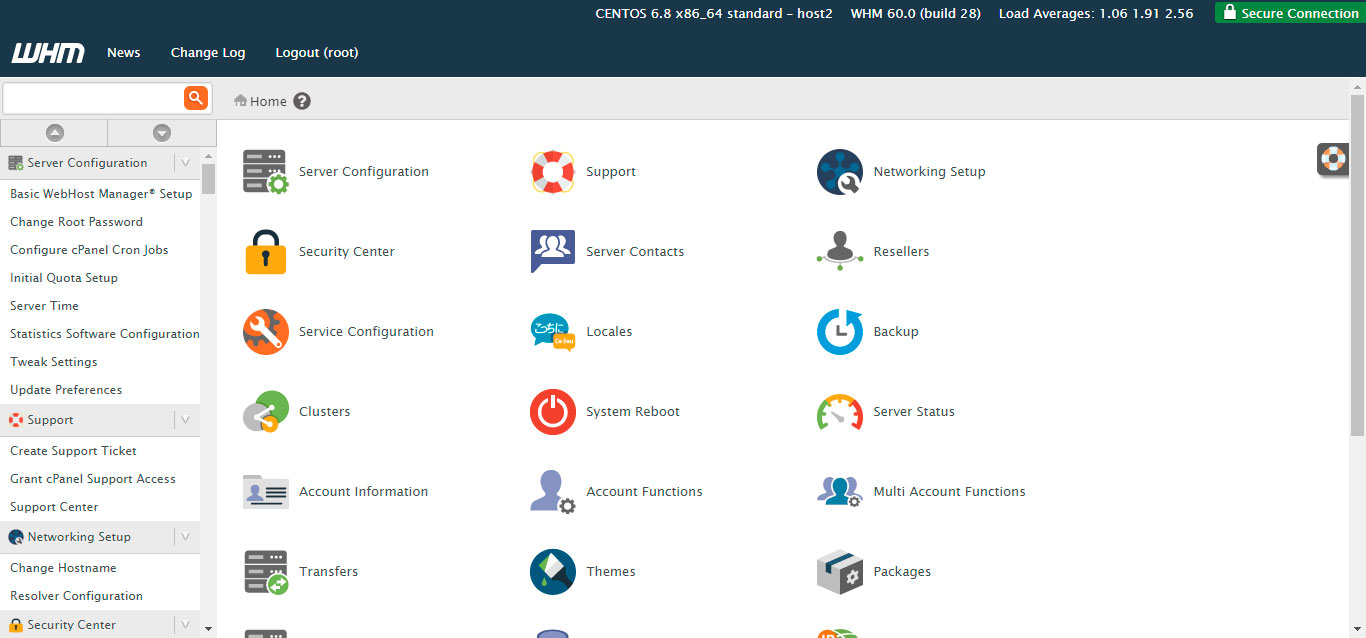The image size is (1366, 638).
Task: Click the WHM logo
Action: tap(48, 53)
